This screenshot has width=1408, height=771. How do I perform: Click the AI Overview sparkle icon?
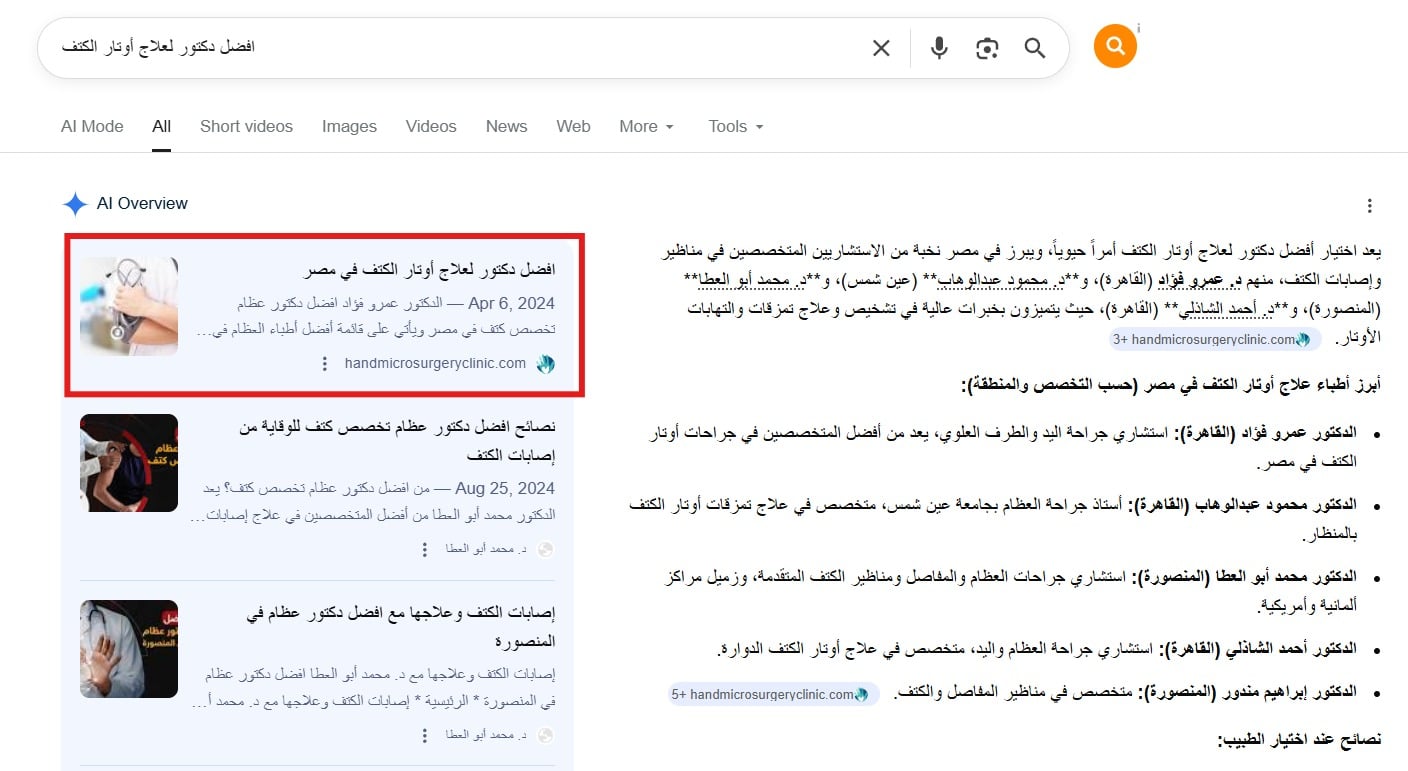point(75,204)
